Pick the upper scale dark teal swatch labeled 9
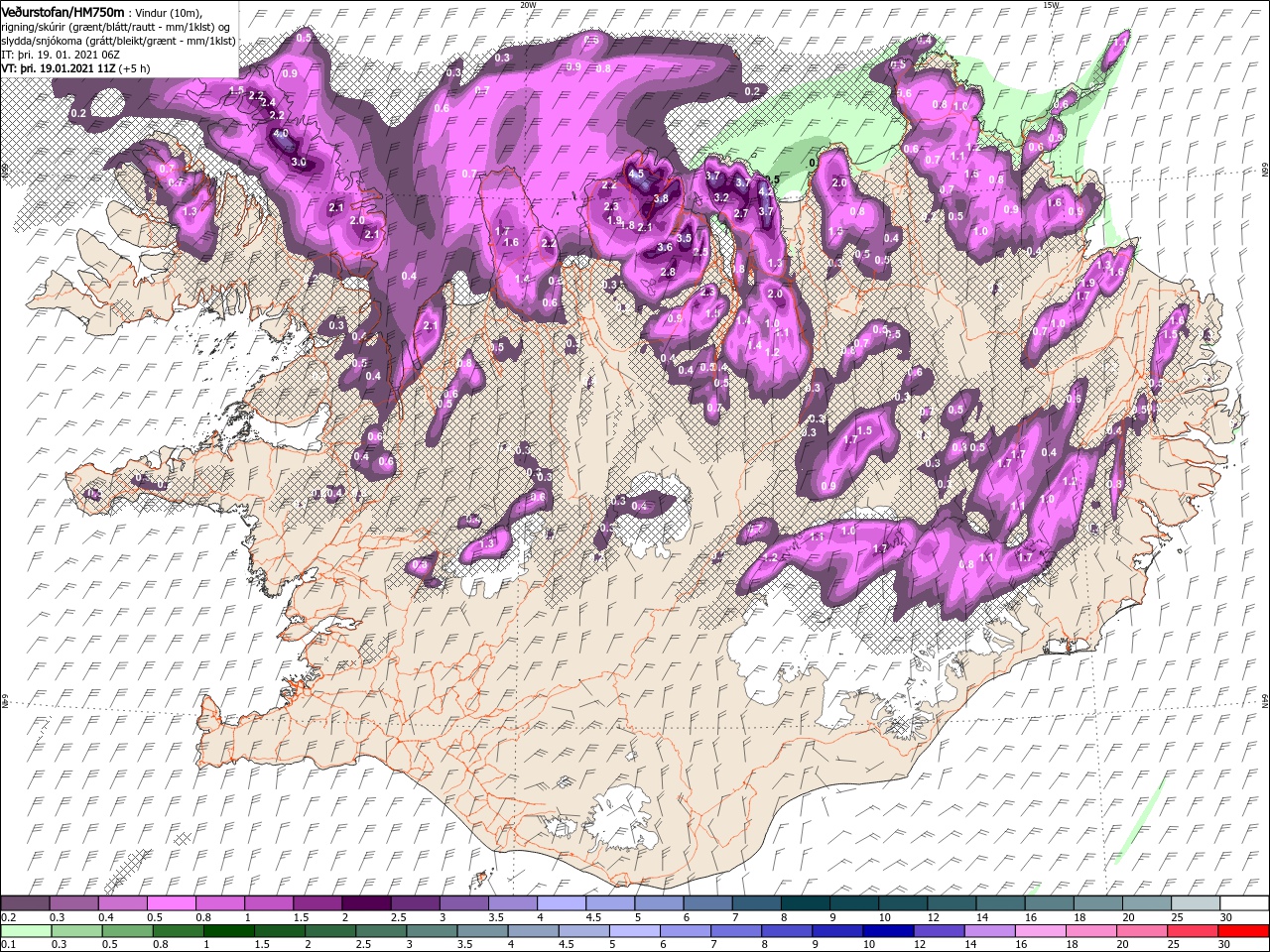Screen dimensions: 1270x952 (854, 903)
